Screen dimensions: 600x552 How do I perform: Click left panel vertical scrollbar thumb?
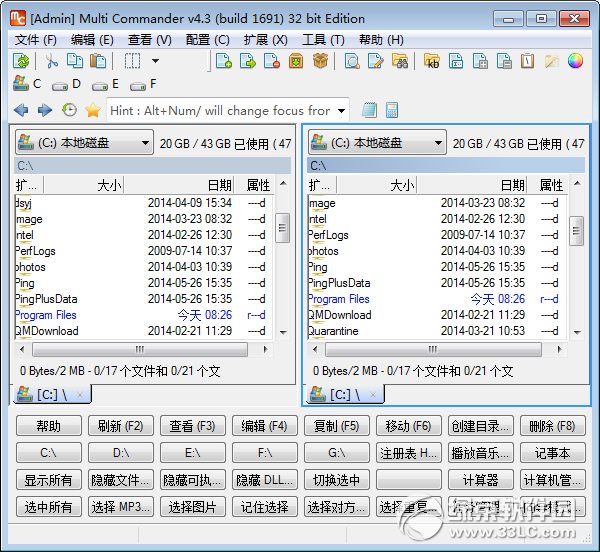click(x=283, y=228)
